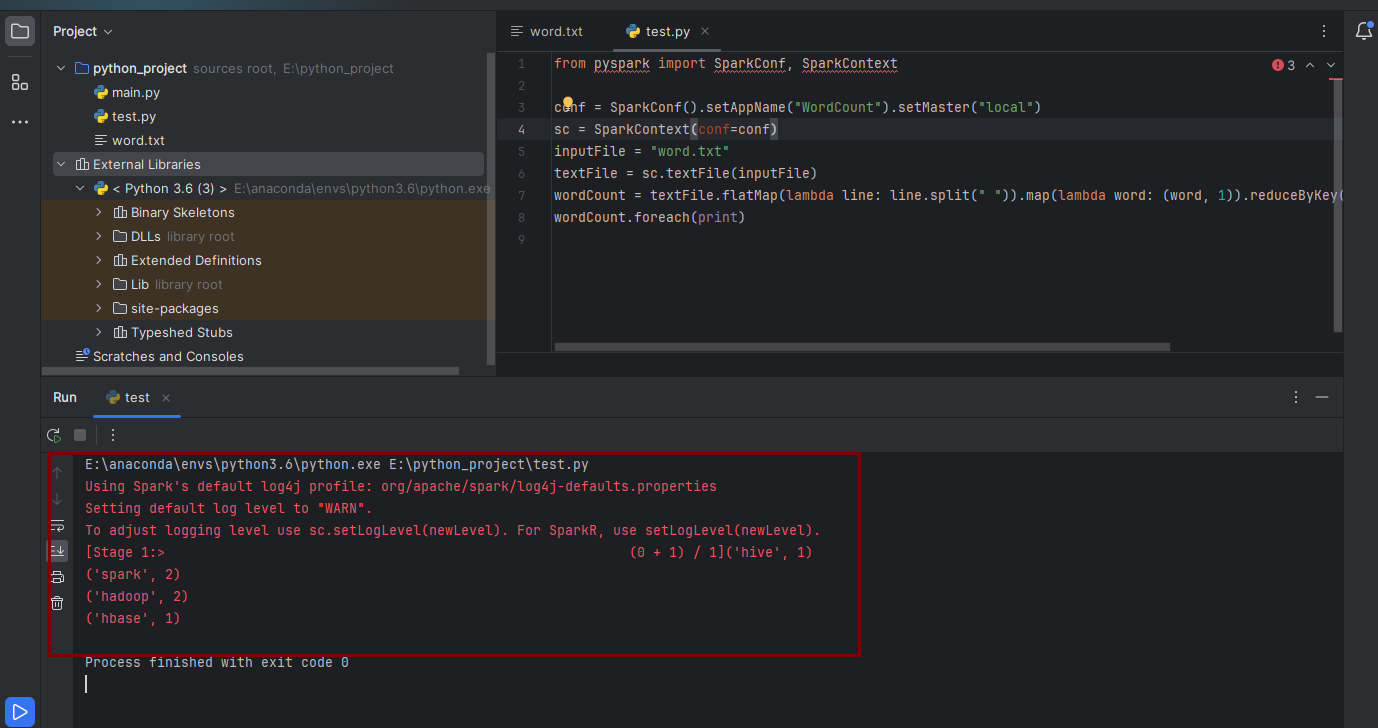Click the Project panel horizontal scrollbar
The height and width of the screenshot is (728, 1378).
pyautogui.click(x=250, y=371)
